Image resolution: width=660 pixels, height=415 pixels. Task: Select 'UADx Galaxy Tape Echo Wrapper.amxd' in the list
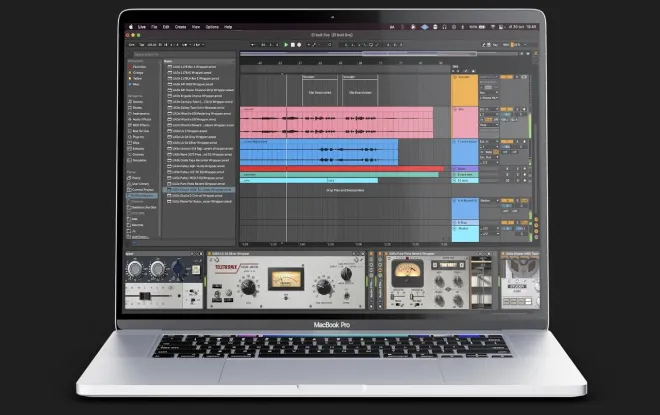pos(198,108)
